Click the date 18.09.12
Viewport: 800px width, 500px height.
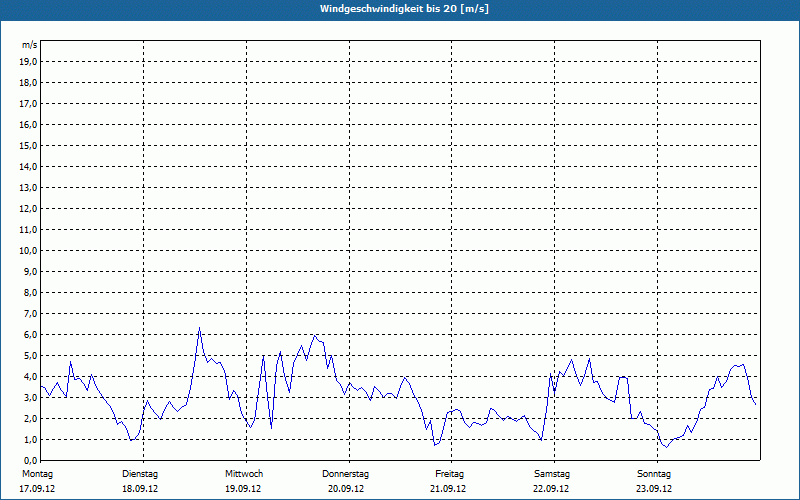(140, 489)
